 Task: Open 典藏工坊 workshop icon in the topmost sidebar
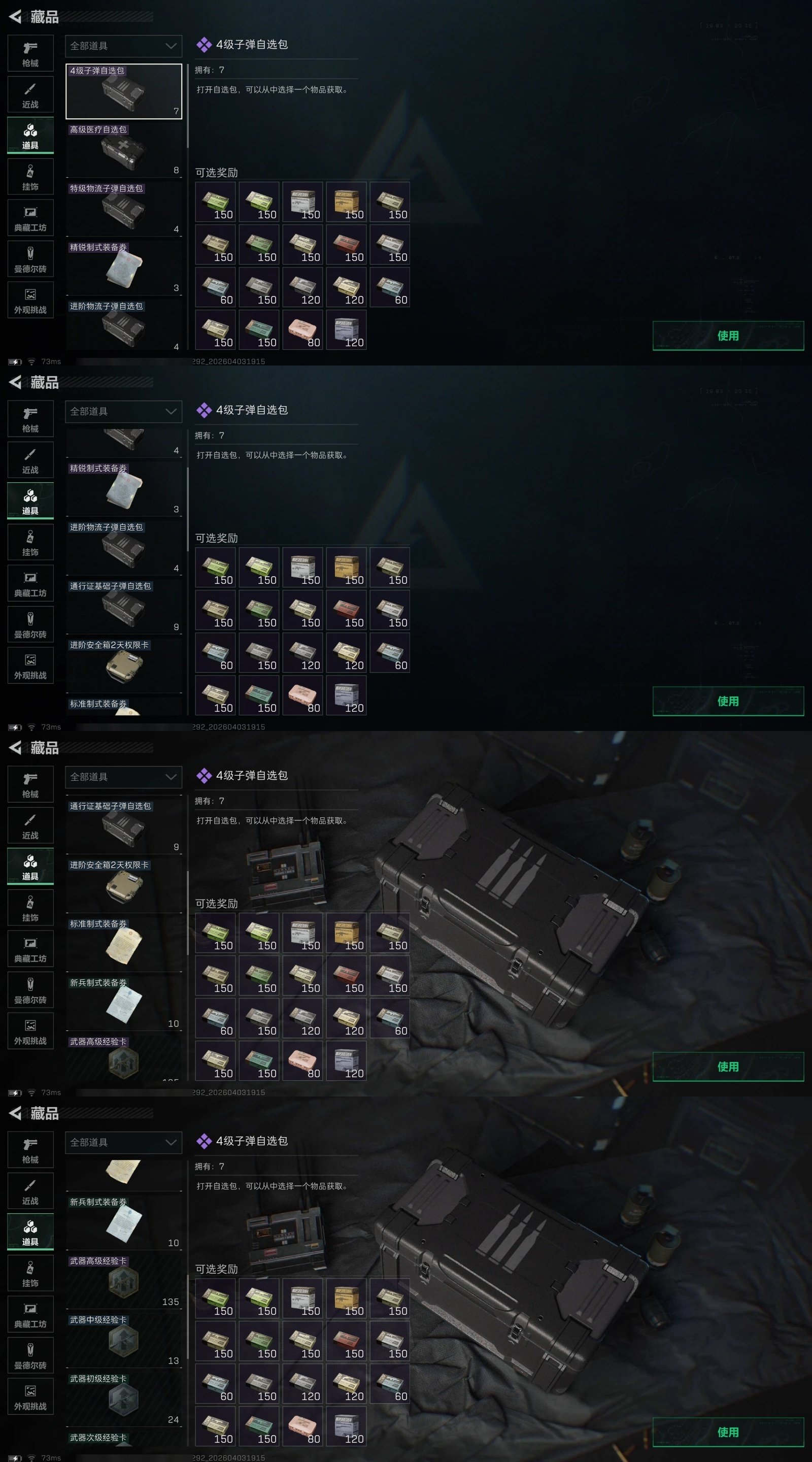30,218
